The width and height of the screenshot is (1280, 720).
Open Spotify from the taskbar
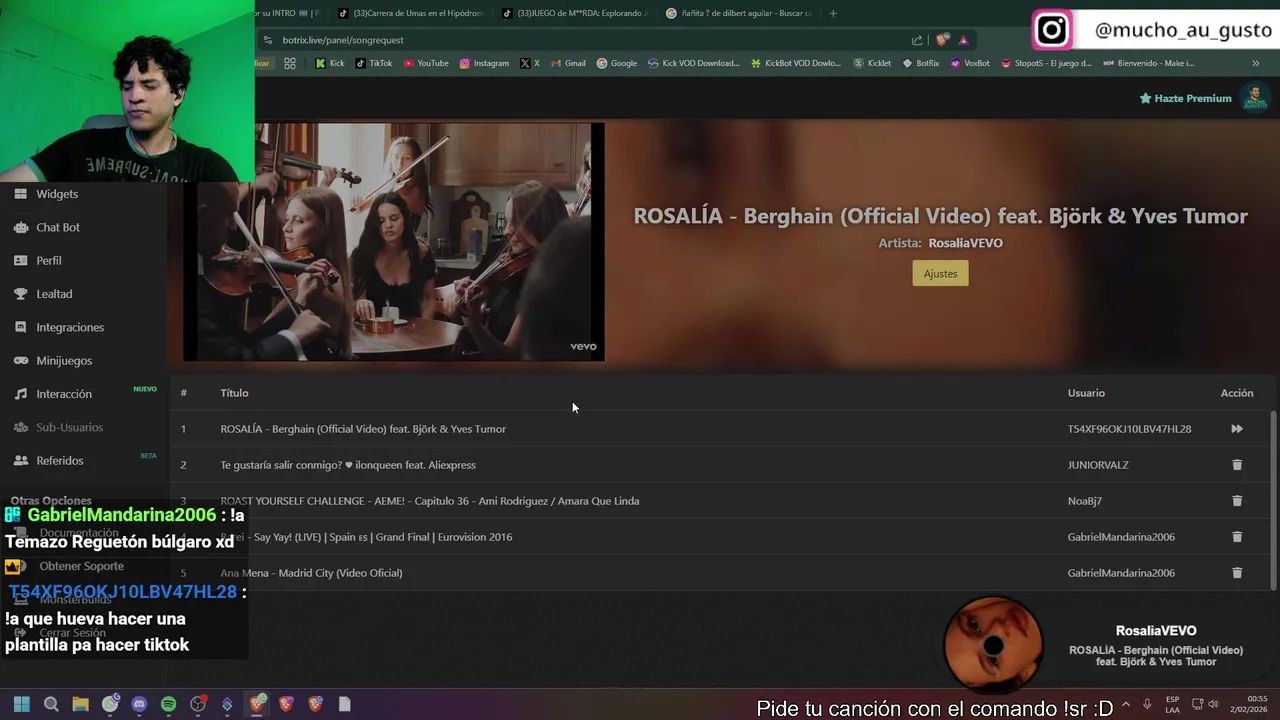[x=168, y=704]
